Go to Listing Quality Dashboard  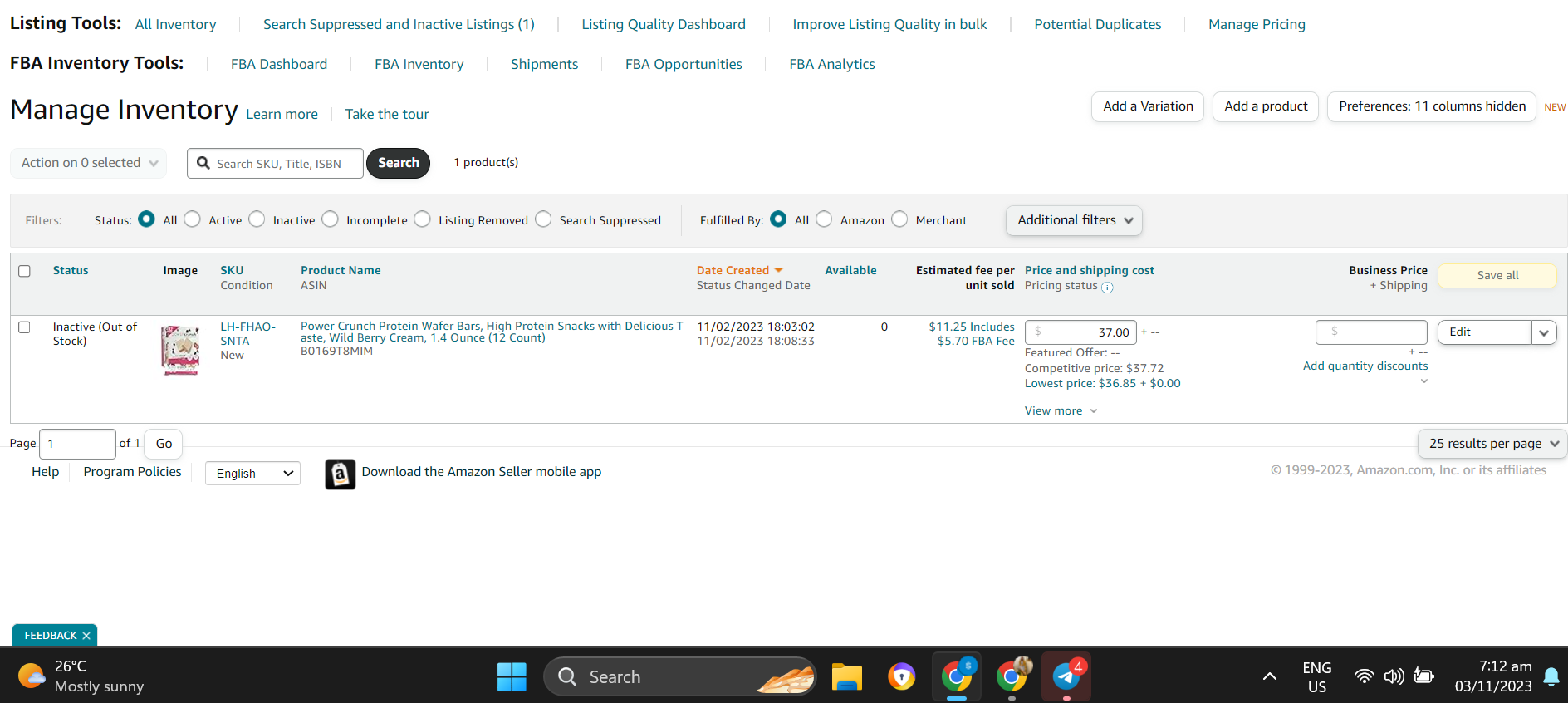664,25
